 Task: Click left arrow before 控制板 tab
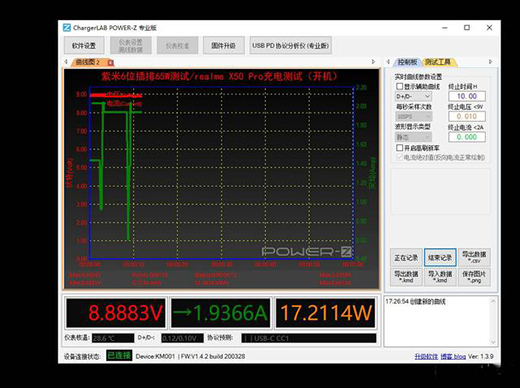[388, 62]
